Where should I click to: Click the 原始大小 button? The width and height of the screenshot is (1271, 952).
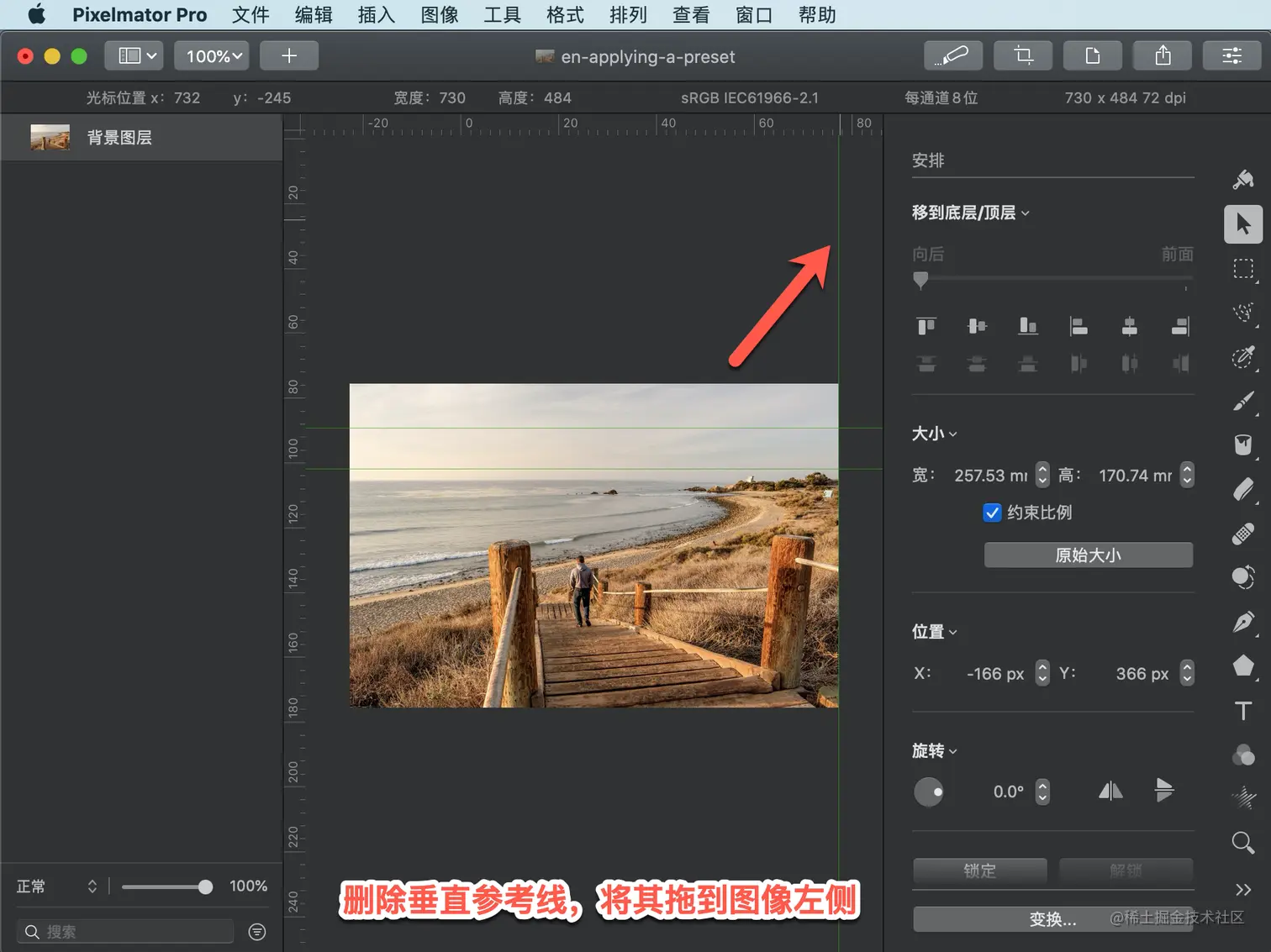(1089, 555)
